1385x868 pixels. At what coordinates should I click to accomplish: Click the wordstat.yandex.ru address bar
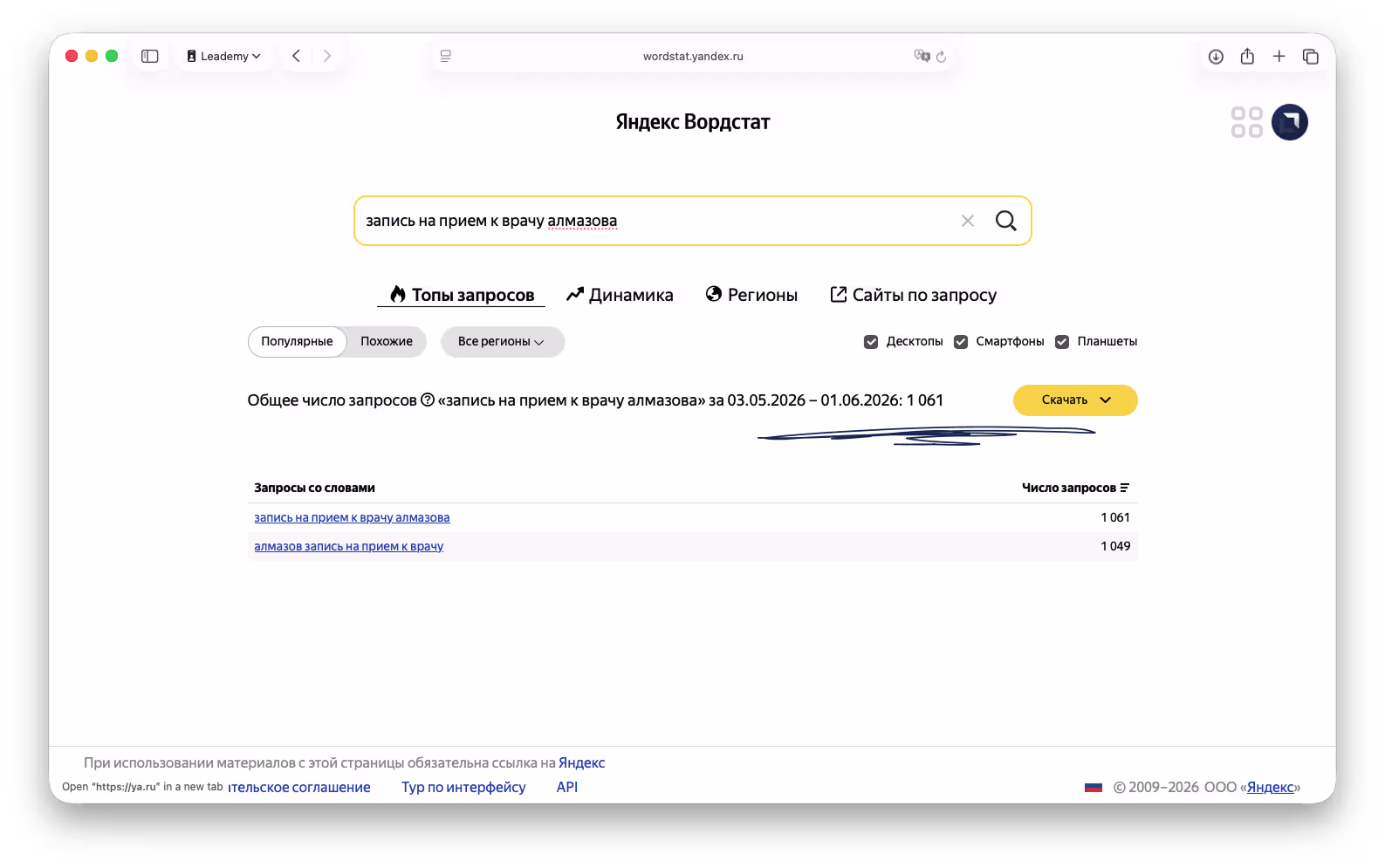click(x=693, y=56)
